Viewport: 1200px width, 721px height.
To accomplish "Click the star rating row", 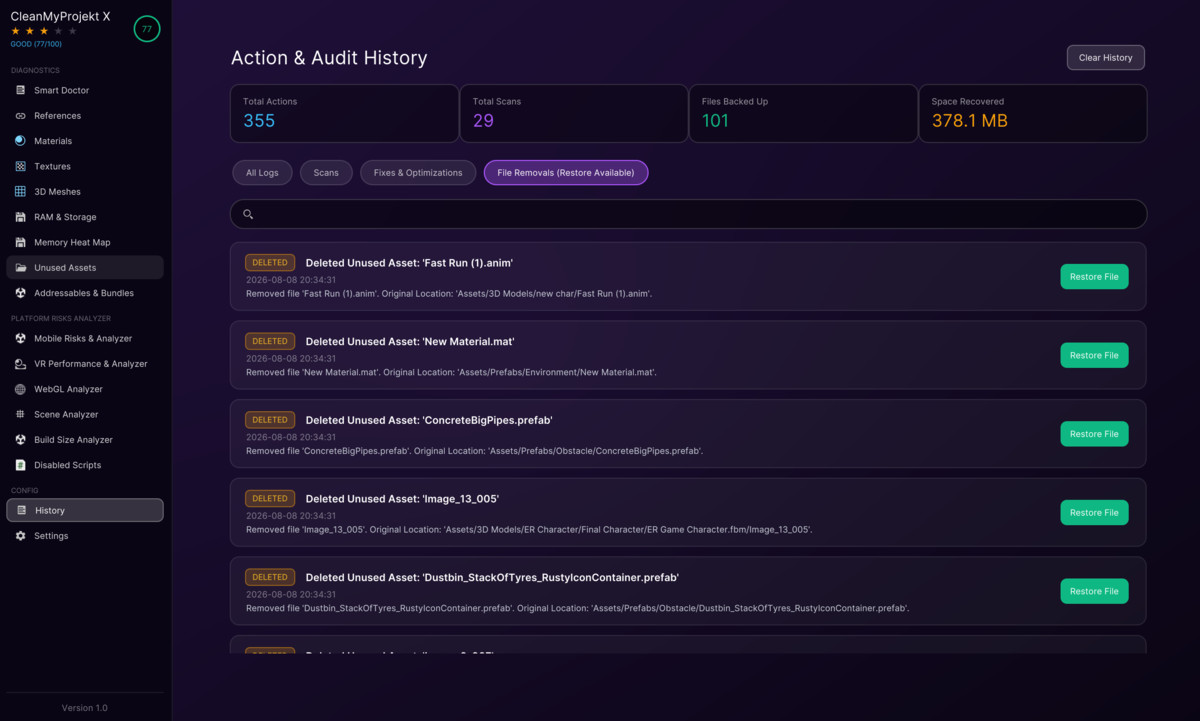I will click(x=44, y=31).
